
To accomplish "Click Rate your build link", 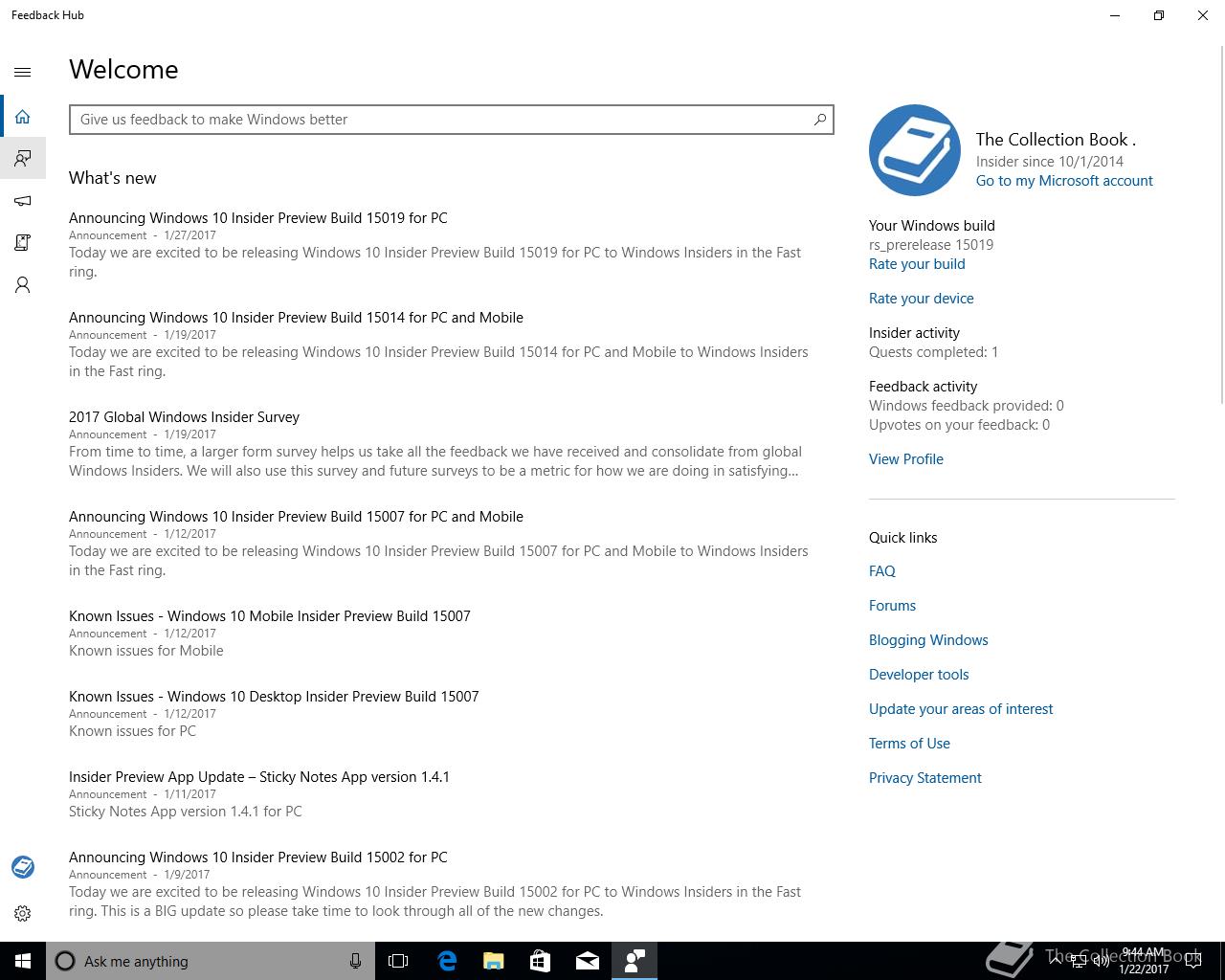I will click(917, 264).
